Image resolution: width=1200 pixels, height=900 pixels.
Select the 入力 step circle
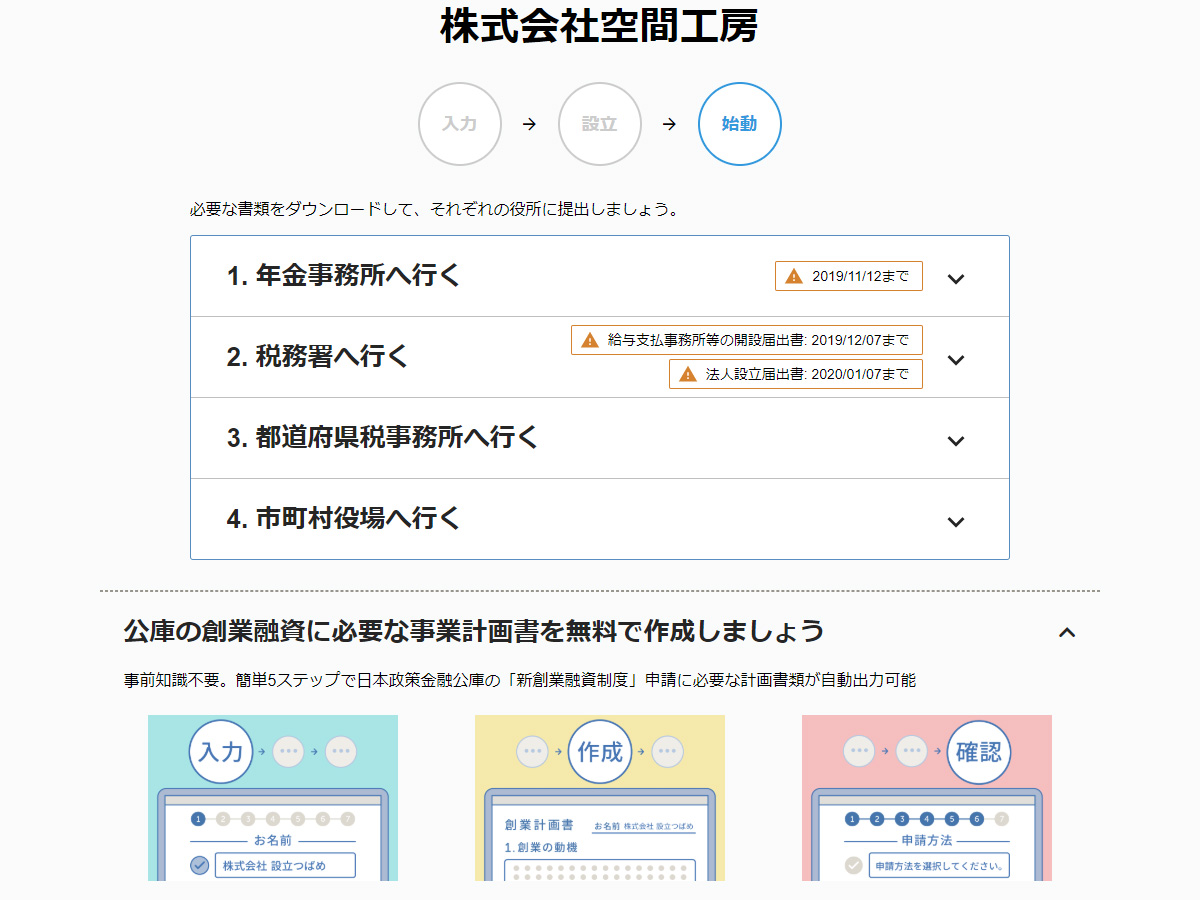(x=459, y=123)
